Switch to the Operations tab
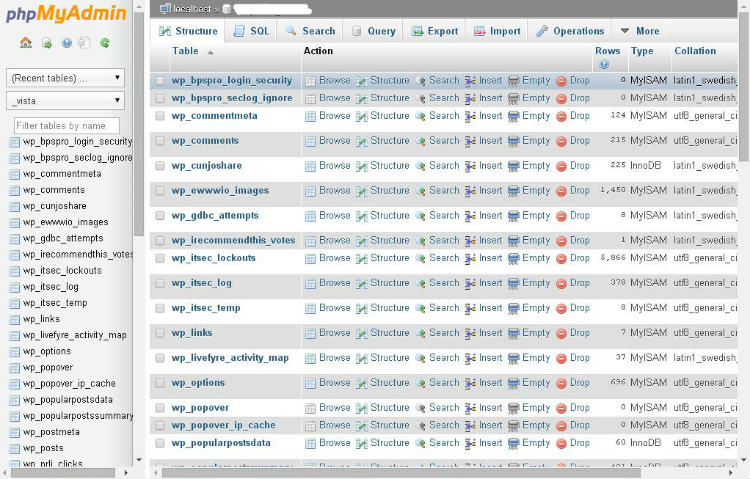Image resolution: width=750 pixels, height=479 pixels. [x=570, y=31]
